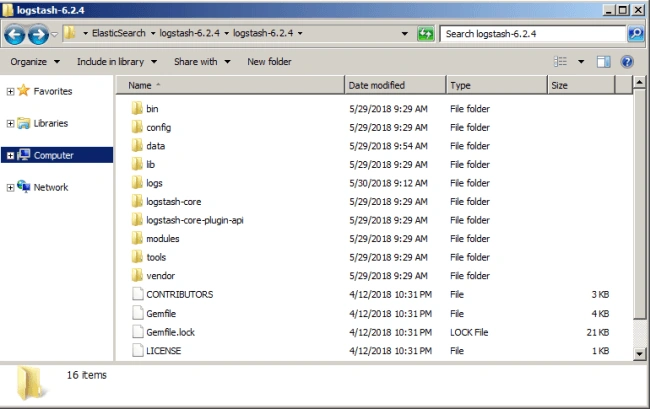Image resolution: width=650 pixels, height=409 pixels.
Task: Open the address bar history dropdown
Action: pyautogui.click(x=405, y=34)
